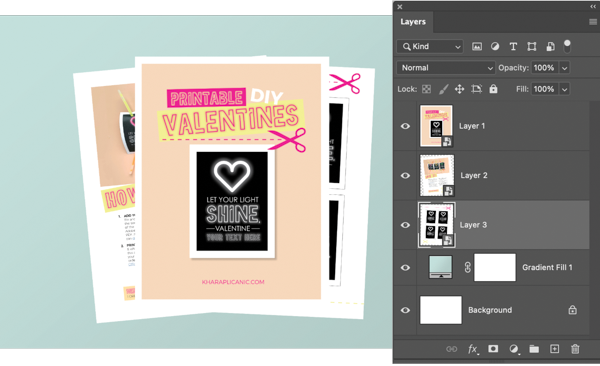Click the Fill label
The height and width of the screenshot is (366, 600).
[x=522, y=89]
